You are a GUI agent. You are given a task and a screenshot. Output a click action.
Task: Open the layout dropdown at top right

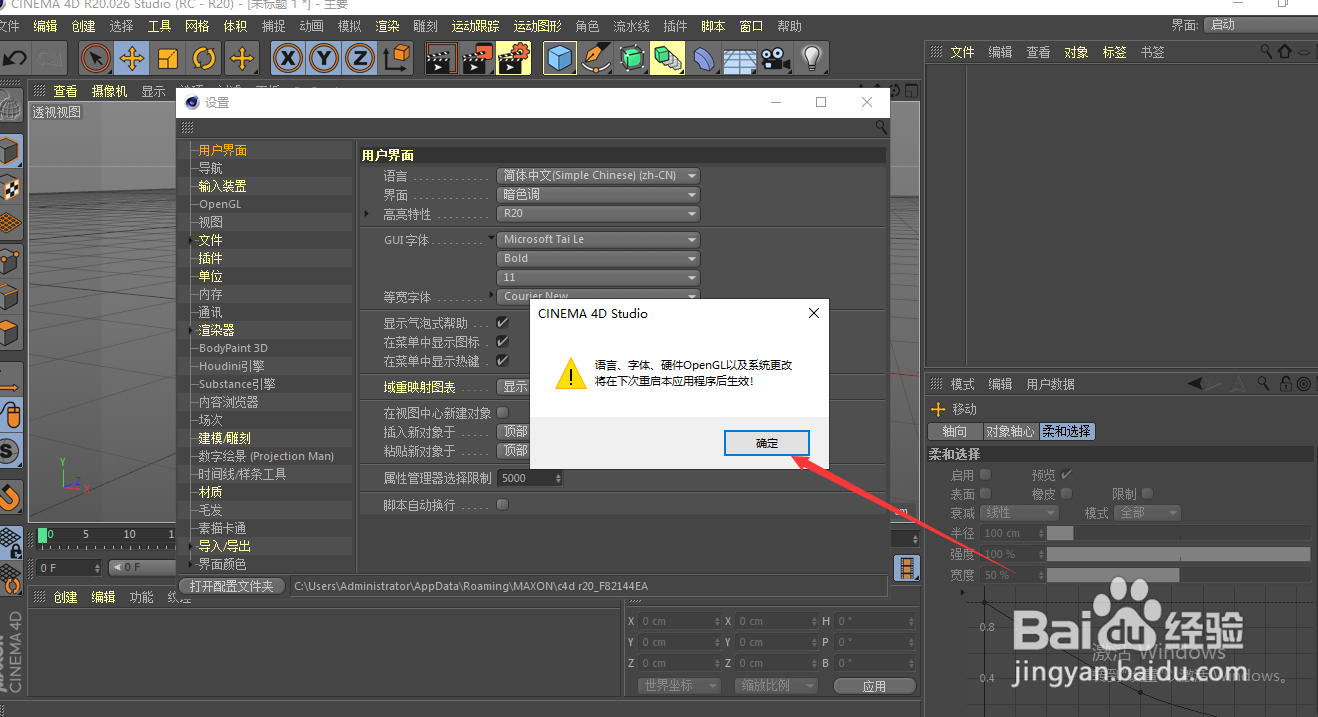point(1260,25)
